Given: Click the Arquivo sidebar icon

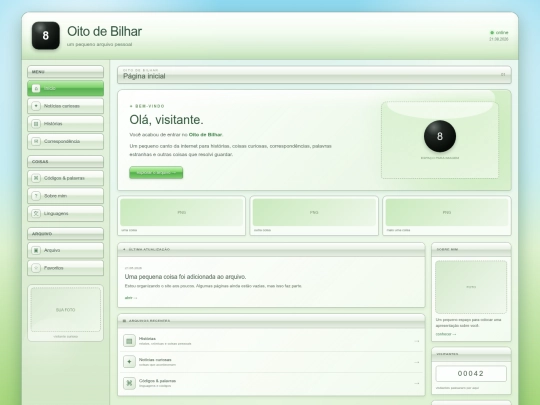Looking at the screenshot, I should click(x=36, y=250).
